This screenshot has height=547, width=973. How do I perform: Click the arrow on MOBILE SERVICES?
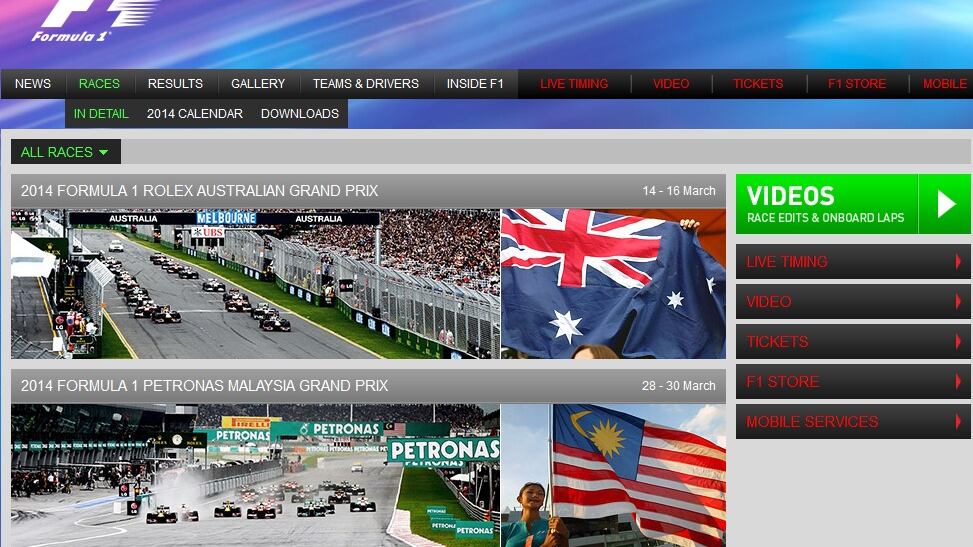[x=958, y=422]
